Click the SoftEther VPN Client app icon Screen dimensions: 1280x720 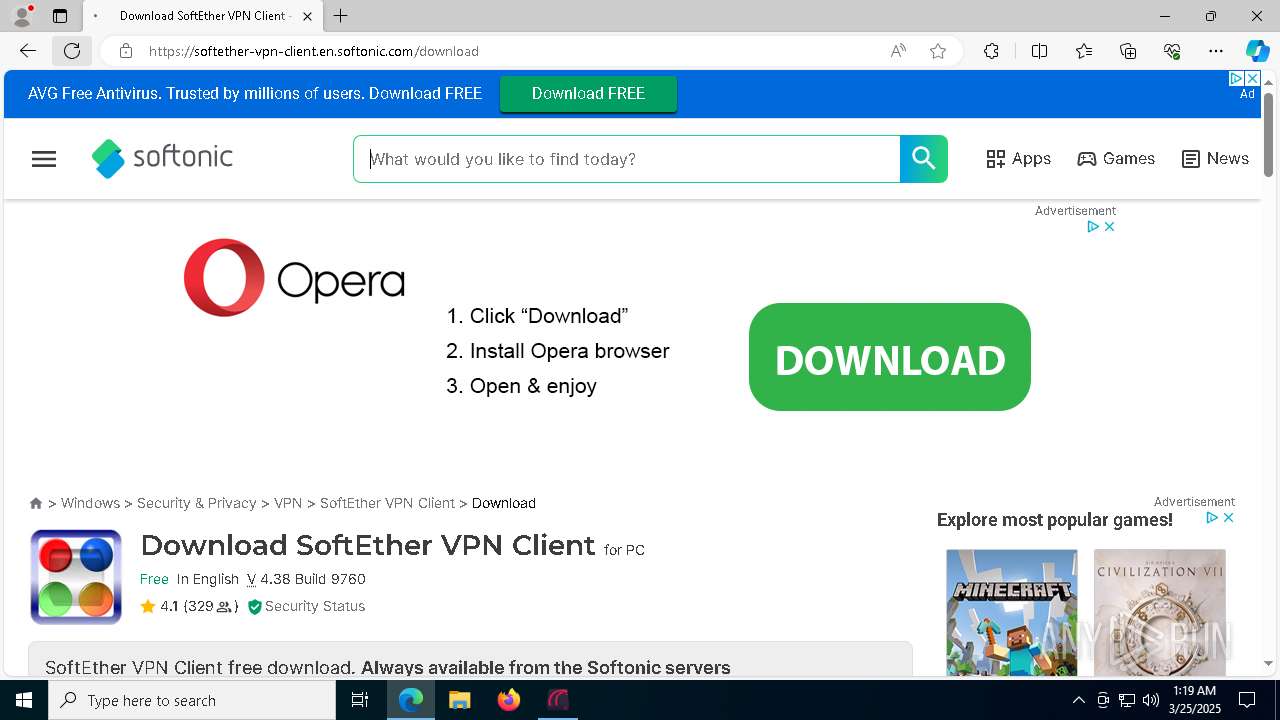(x=76, y=577)
